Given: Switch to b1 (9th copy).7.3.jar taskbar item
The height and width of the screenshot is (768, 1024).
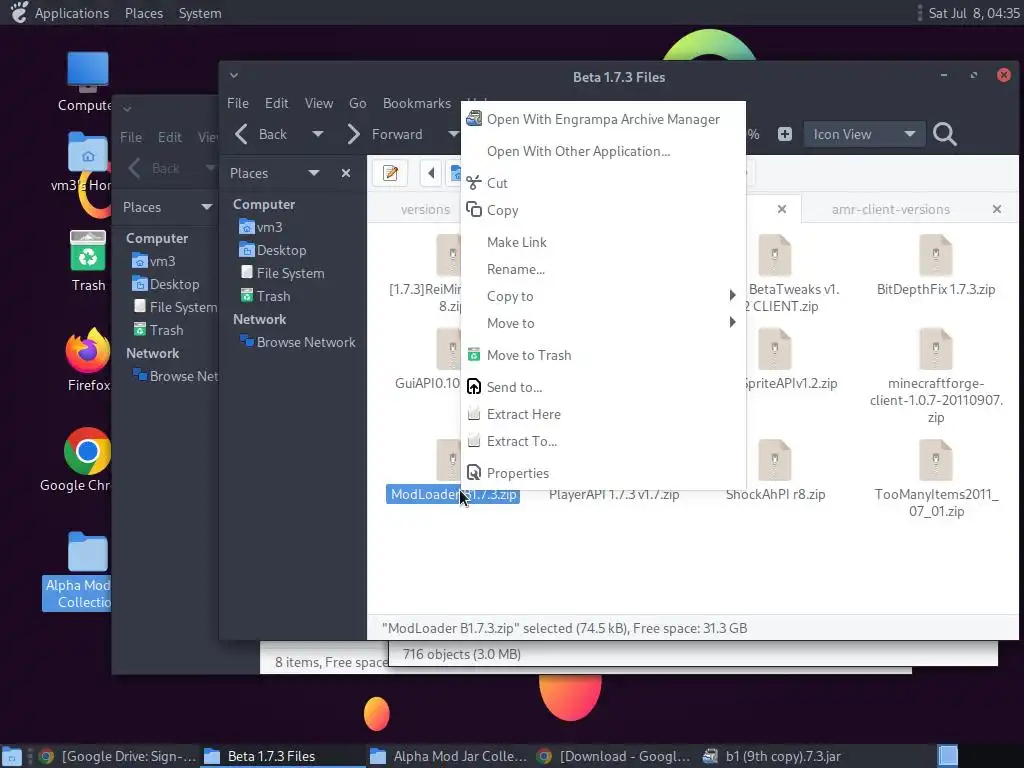Looking at the screenshot, I should (x=772, y=756).
